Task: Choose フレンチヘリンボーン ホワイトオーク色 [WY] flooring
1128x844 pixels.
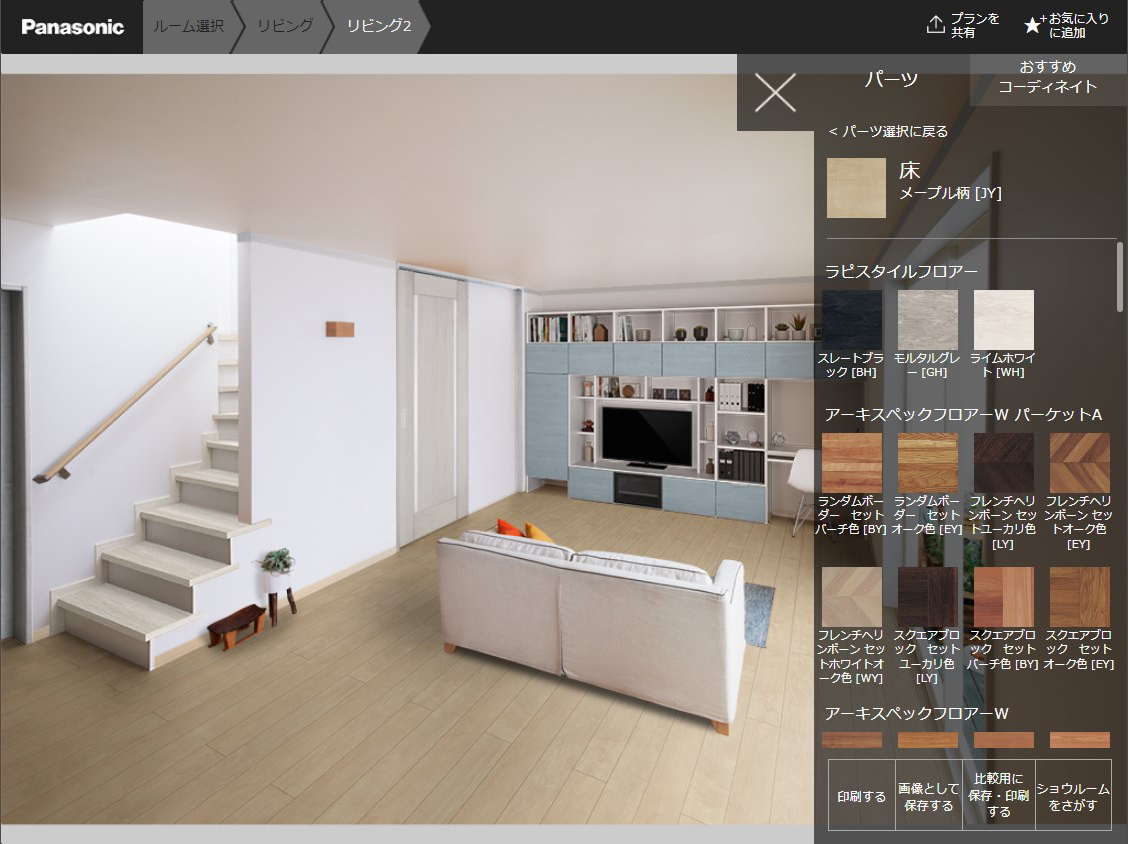Action: click(851, 597)
